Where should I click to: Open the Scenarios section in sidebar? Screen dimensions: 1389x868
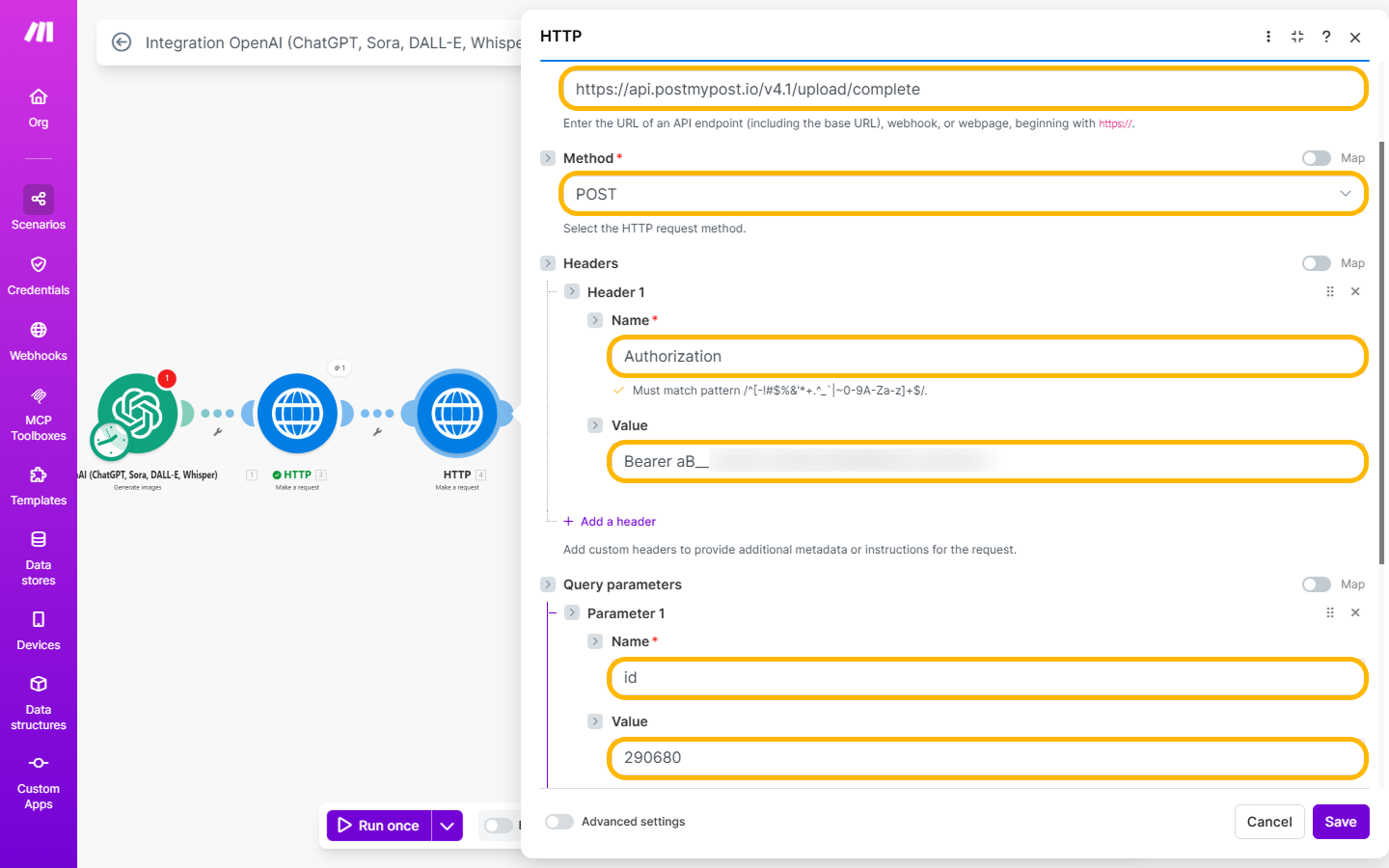[39, 208]
